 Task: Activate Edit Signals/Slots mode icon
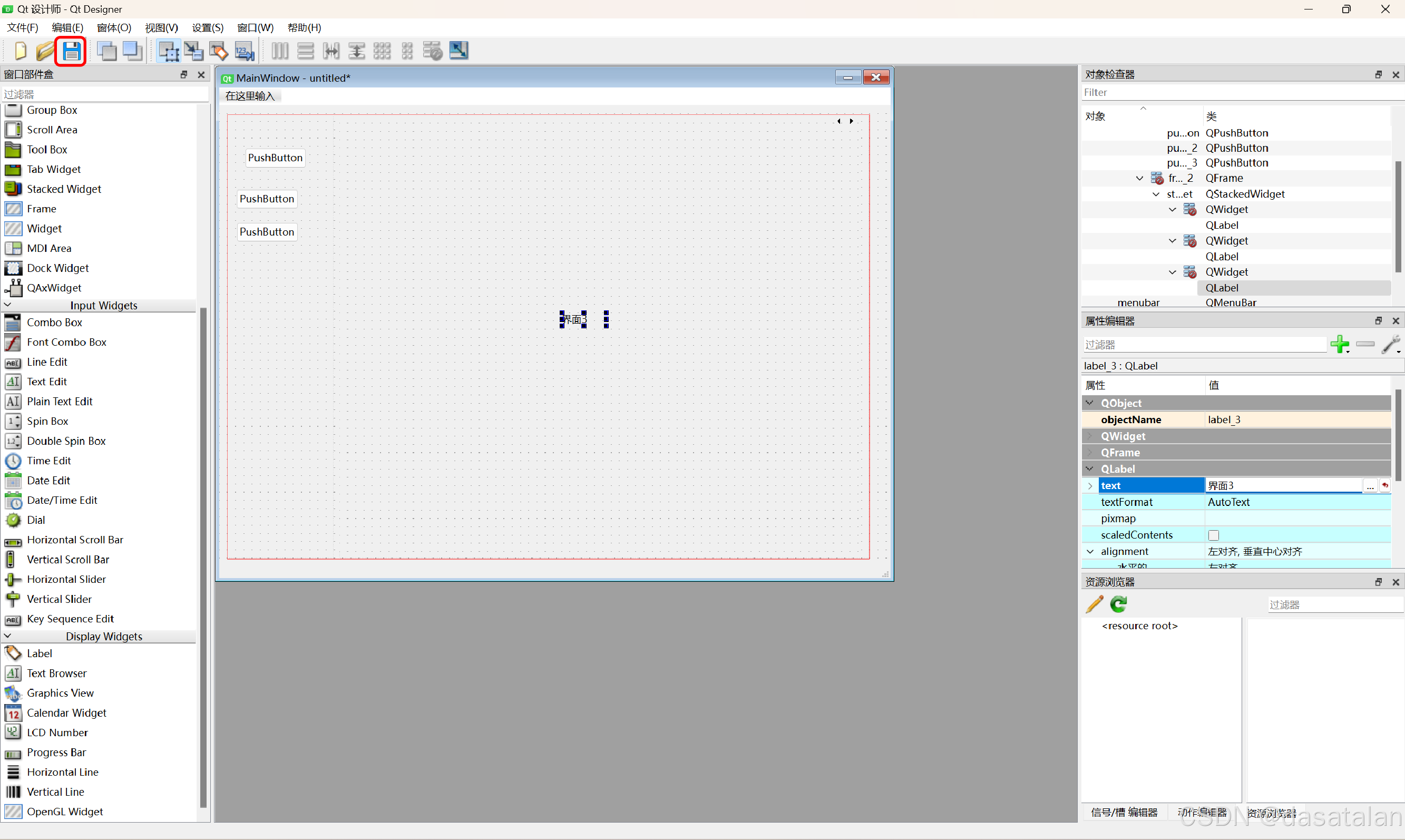[x=193, y=51]
